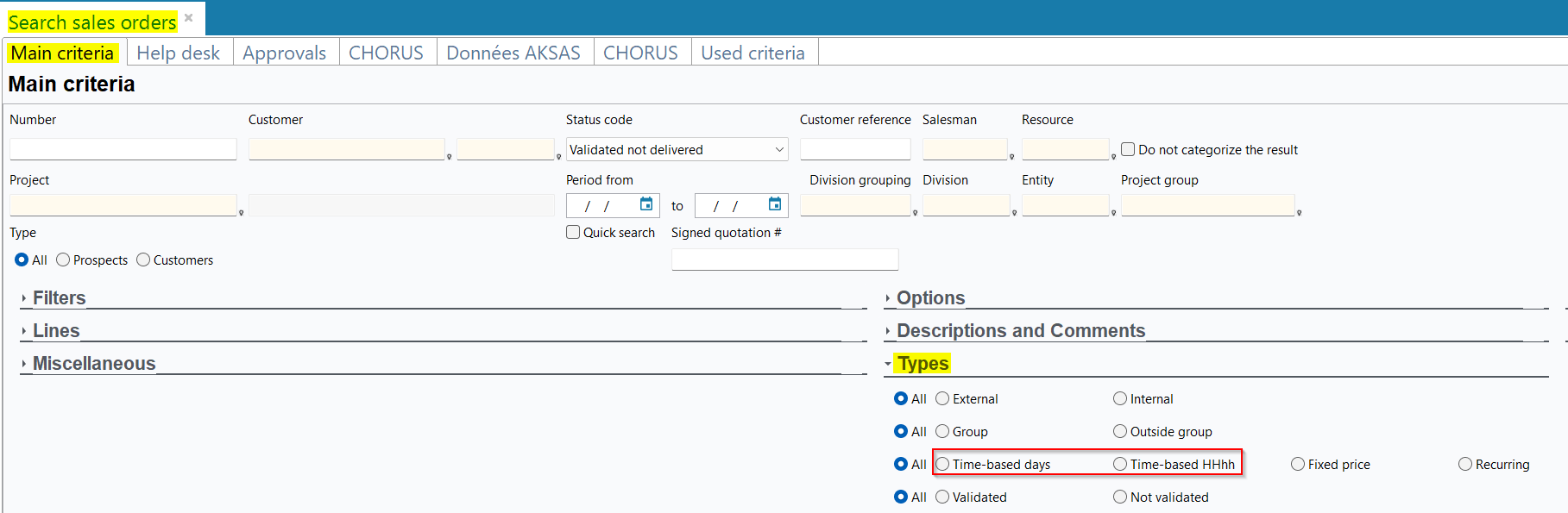
Task: Click the Project group lookup icon
Action: pos(1299,212)
